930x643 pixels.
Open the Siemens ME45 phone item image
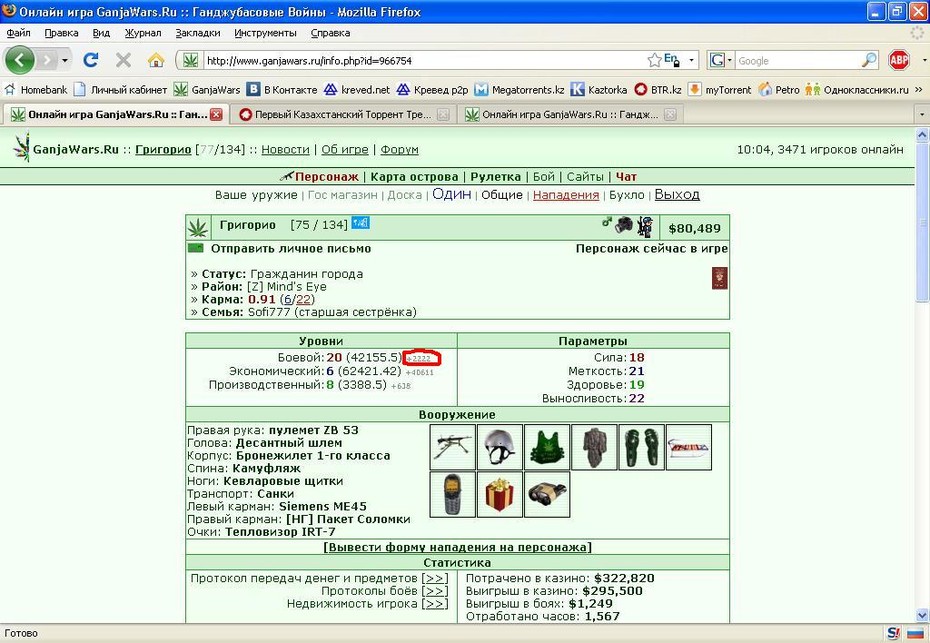[453, 494]
